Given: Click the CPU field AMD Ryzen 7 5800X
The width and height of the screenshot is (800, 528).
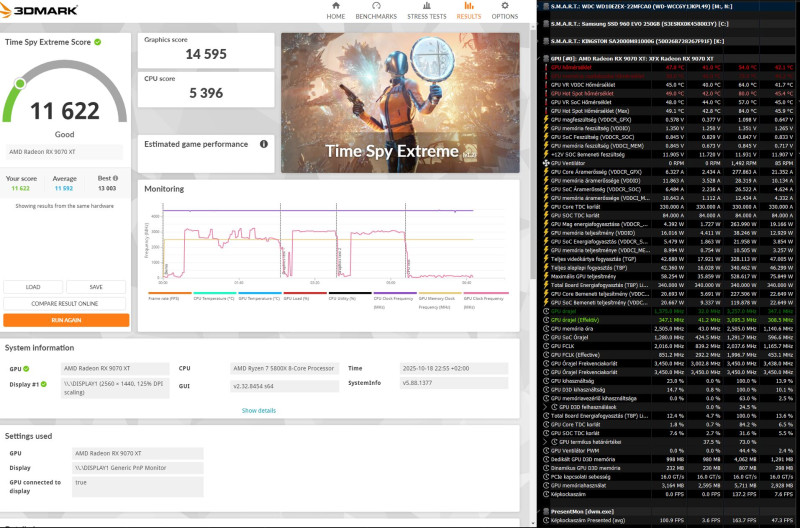Looking at the screenshot, I should 284,368.
